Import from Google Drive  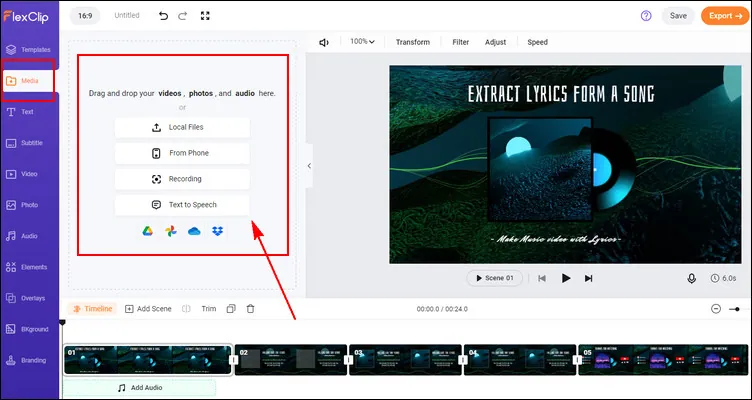pyautogui.click(x=148, y=231)
